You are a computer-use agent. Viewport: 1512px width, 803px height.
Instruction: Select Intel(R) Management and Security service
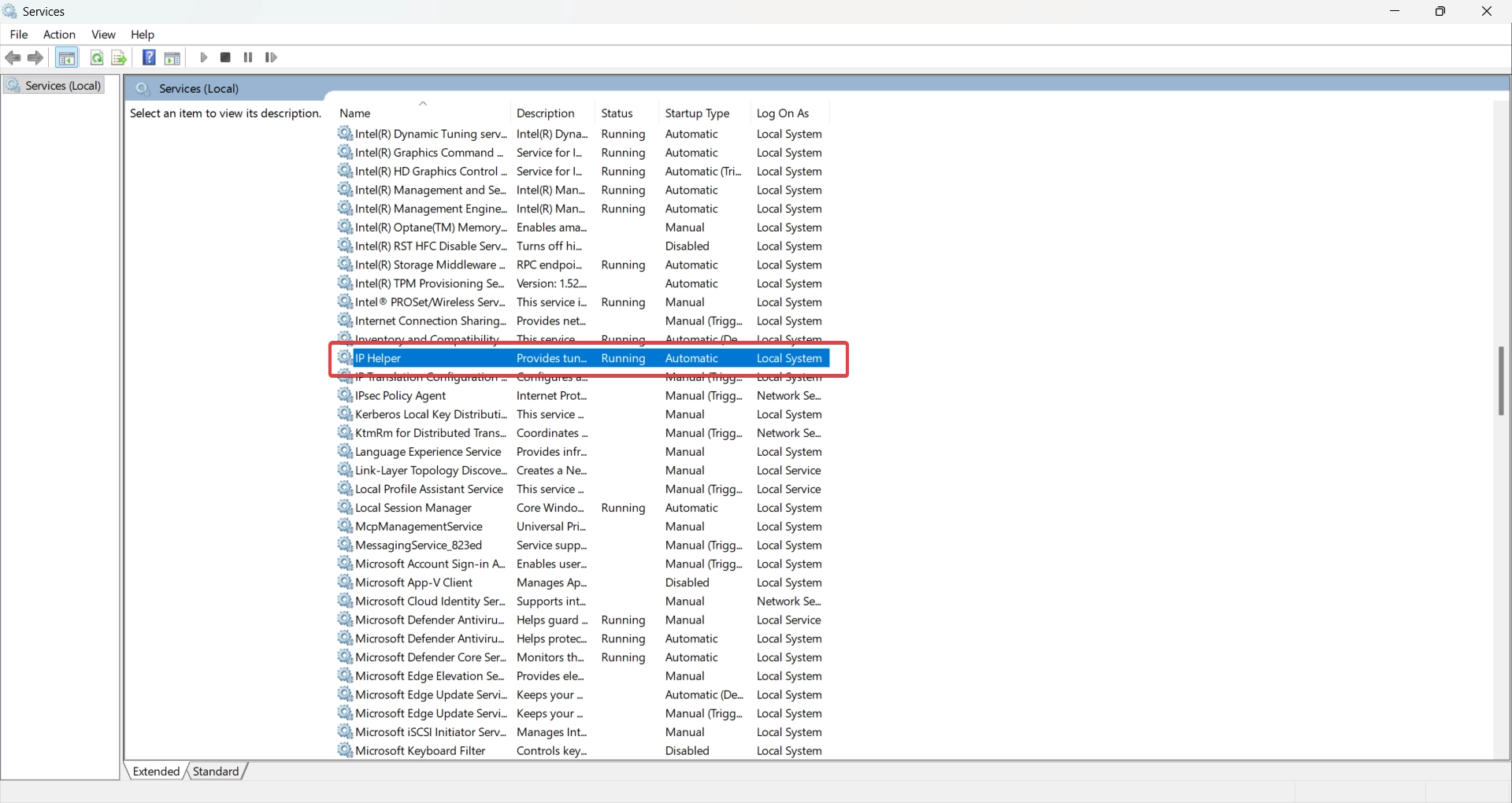click(x=583, y=190)
